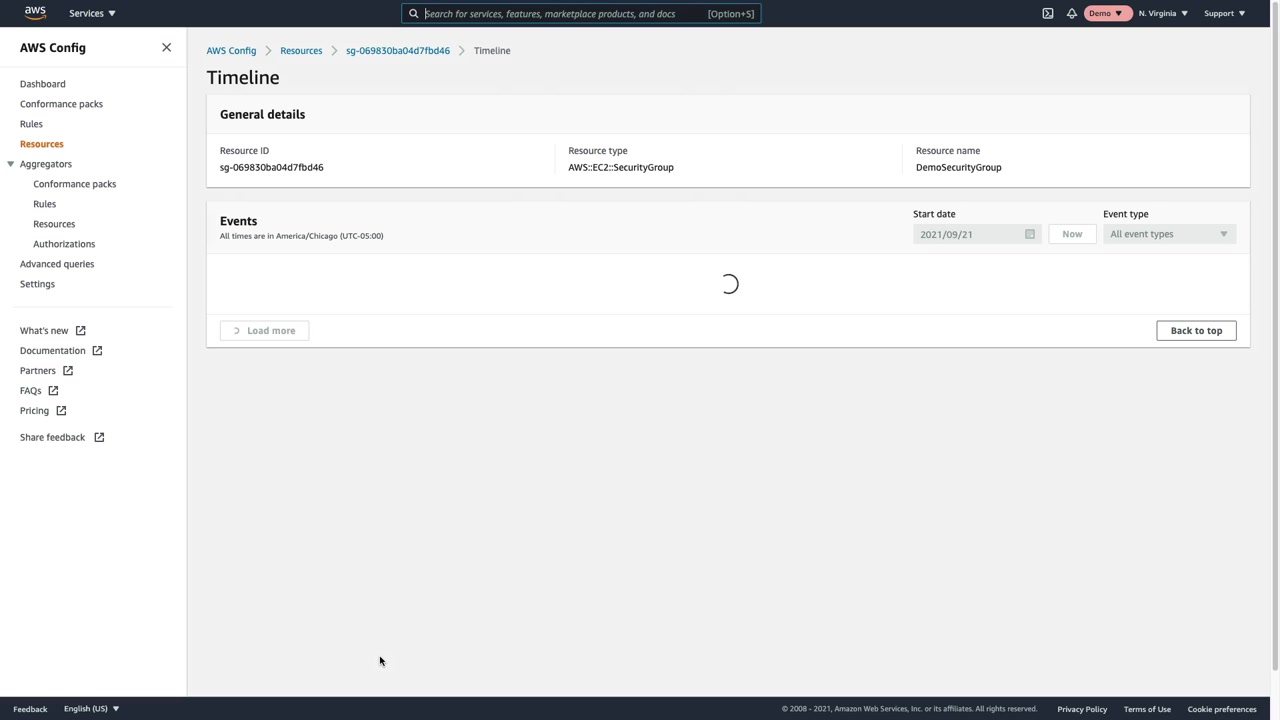Open external link icon beside Pricing

point(61,411)
